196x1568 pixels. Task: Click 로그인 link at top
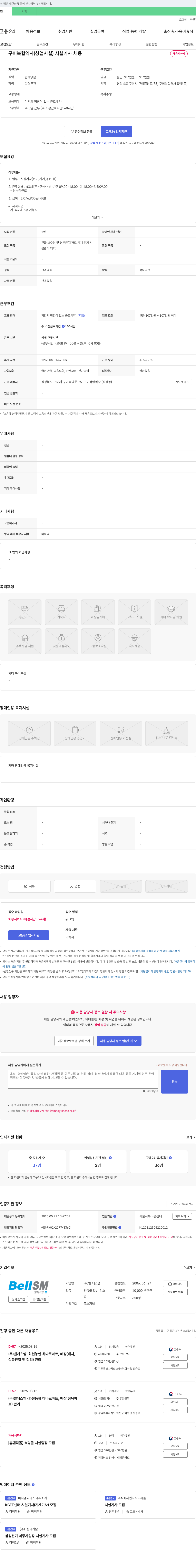tap(183, 19)
